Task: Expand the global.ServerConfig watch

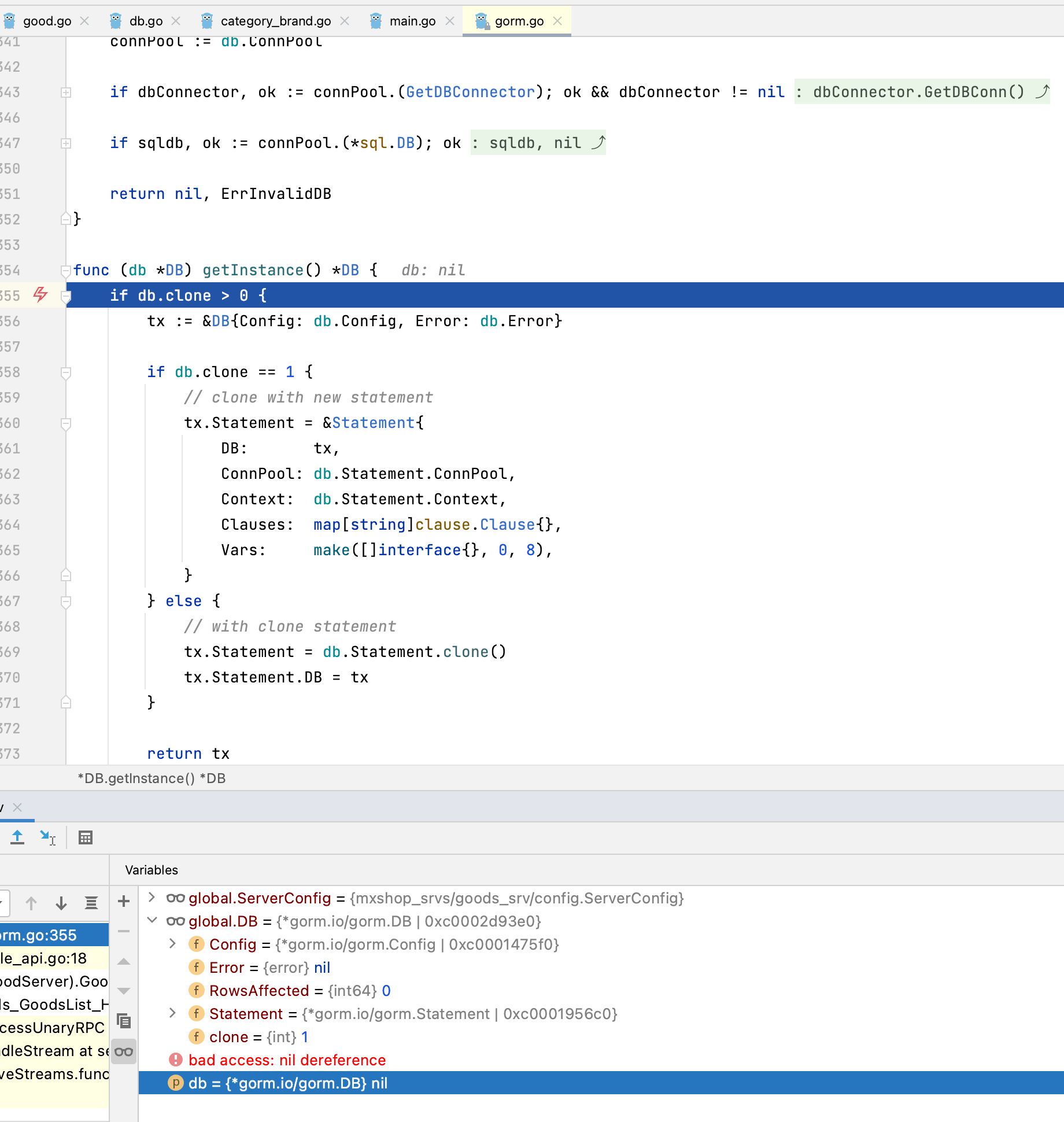Action: [x=152, y=898]
